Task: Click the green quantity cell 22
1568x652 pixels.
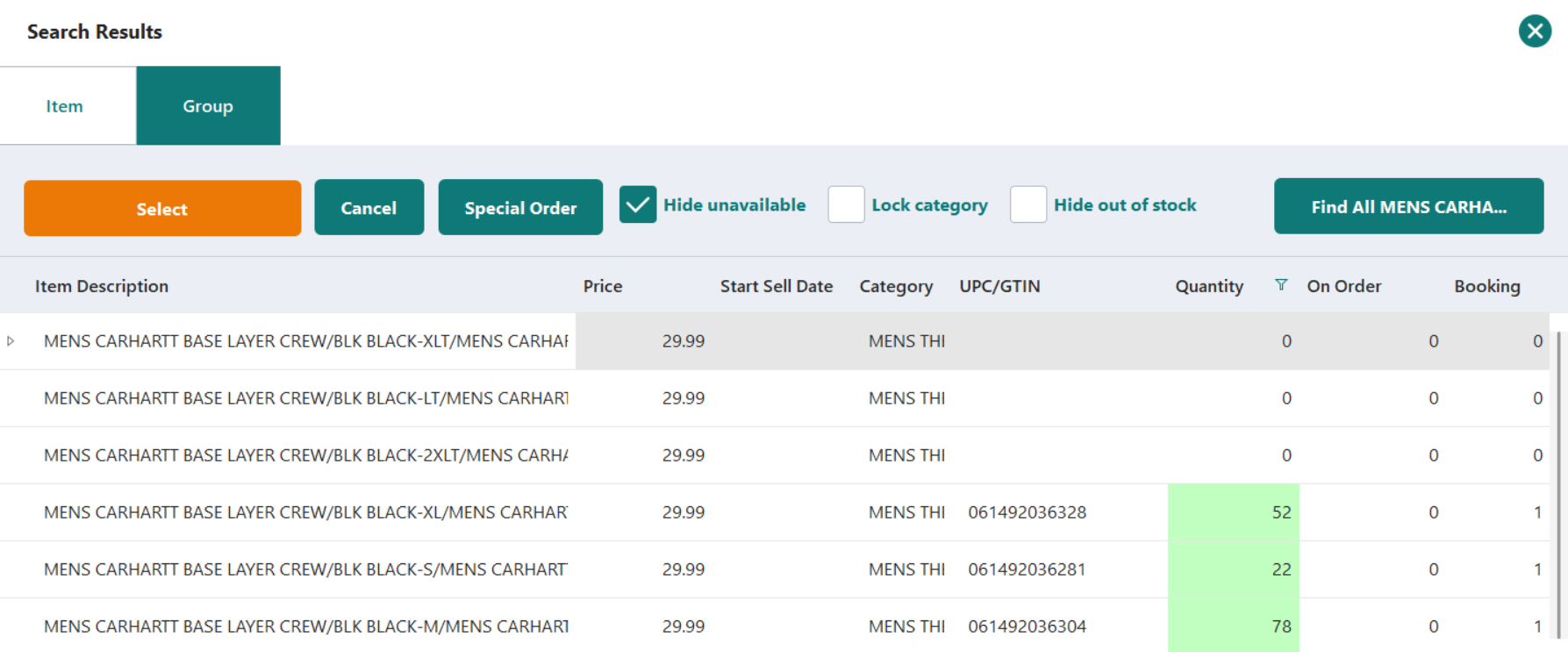Action: (x=1234, y=570)
